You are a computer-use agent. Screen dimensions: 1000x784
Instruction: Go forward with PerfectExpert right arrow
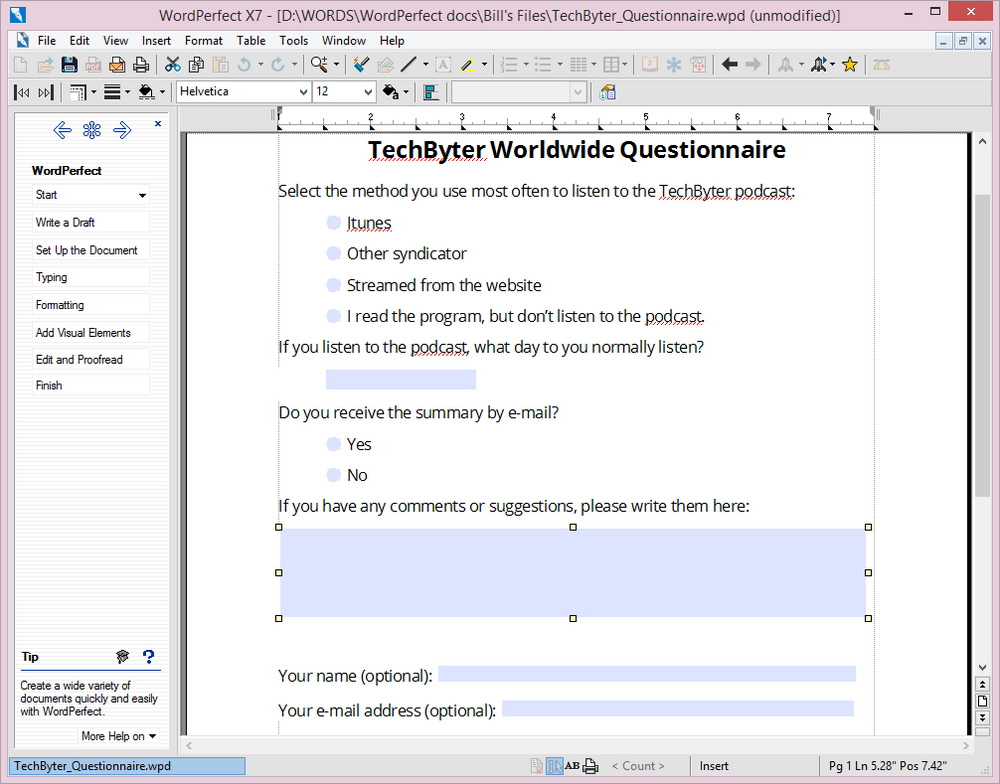pos(122,130)
